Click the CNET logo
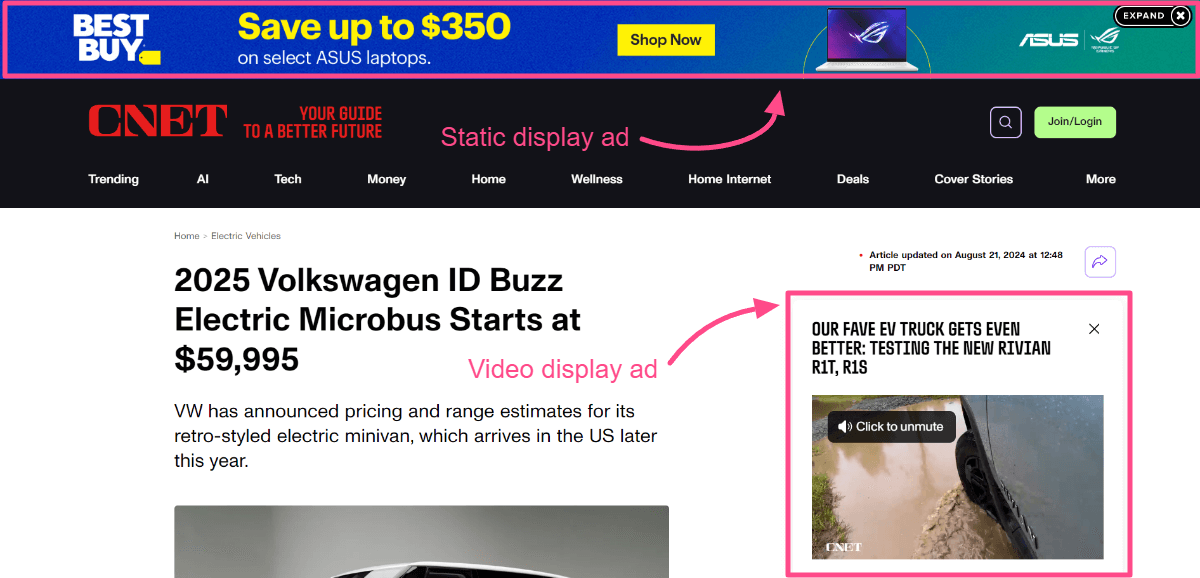 coord(158,122)
